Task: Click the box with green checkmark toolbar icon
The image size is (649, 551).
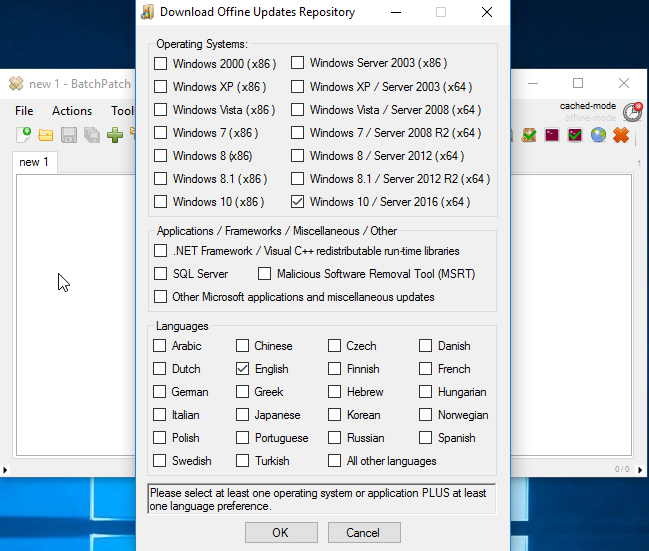Action: point(529,135)
